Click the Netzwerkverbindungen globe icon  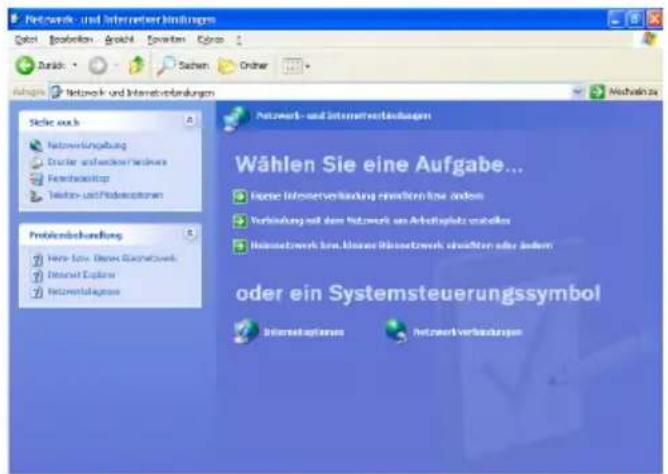396,330
